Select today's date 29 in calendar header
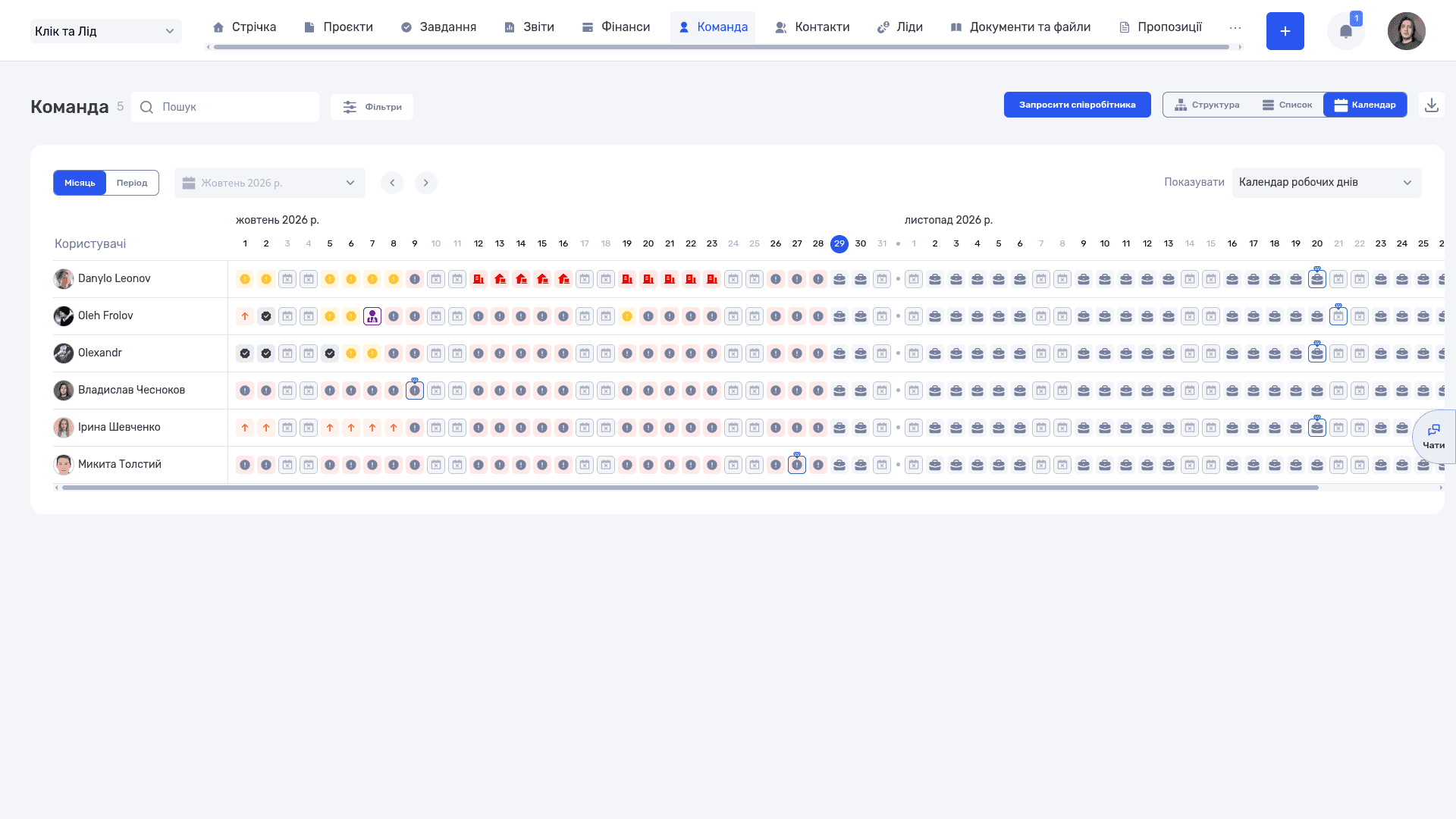Viewport: 1456px width, 819px height. (839, 243)
